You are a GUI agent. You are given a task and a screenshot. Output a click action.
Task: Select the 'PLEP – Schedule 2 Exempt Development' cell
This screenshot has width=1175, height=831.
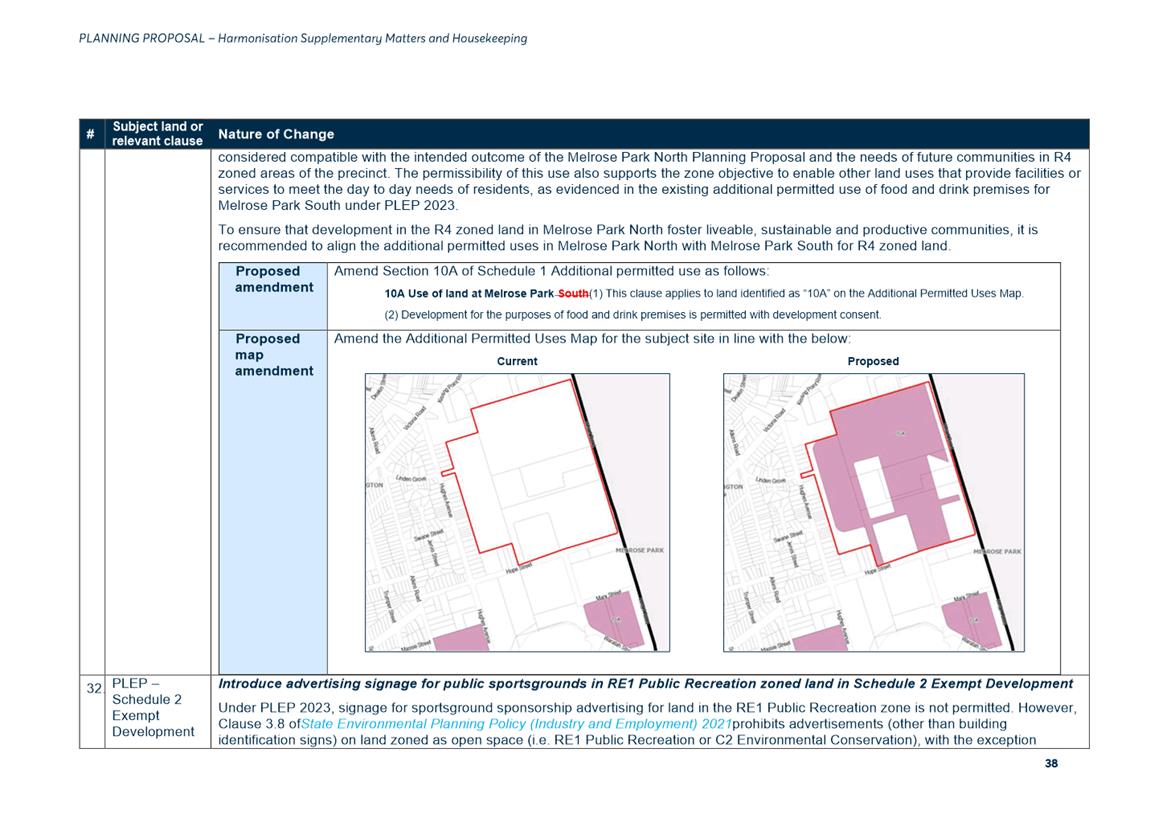click(x=153, y=707)
